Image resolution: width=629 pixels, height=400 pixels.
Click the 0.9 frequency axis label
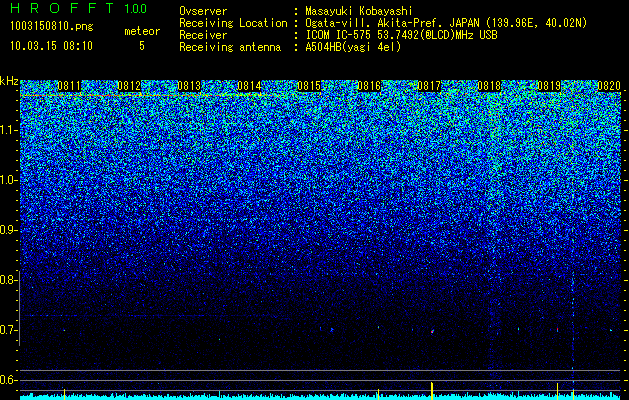[x=9, y=230]
